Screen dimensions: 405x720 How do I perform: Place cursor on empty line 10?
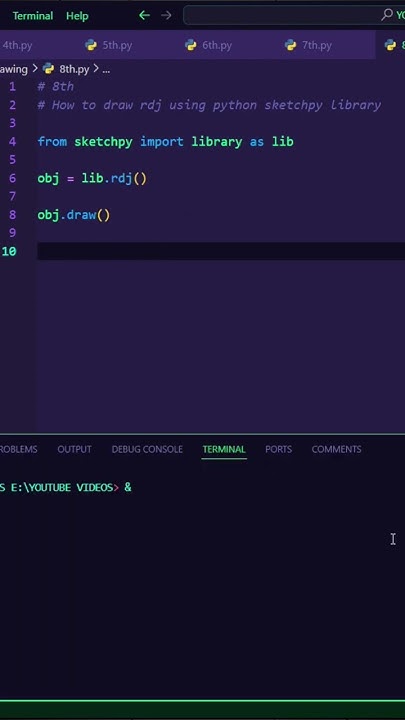(220, 251)
